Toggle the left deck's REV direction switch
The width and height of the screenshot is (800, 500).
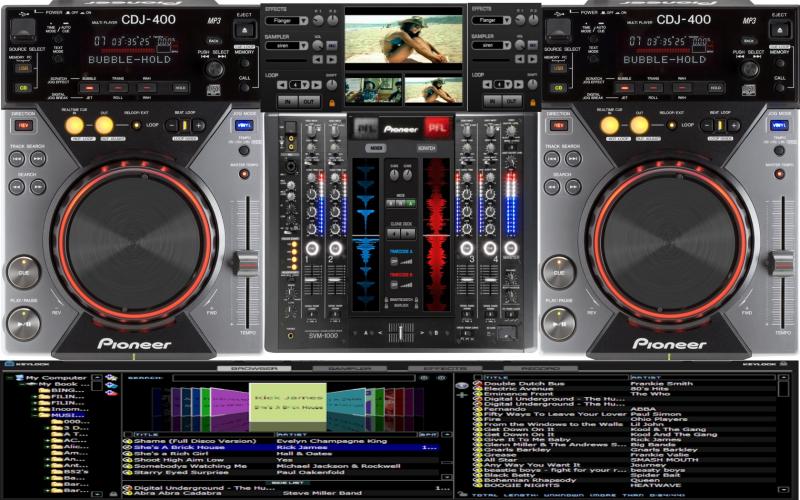pyautogui.click(x=23, y=126)
